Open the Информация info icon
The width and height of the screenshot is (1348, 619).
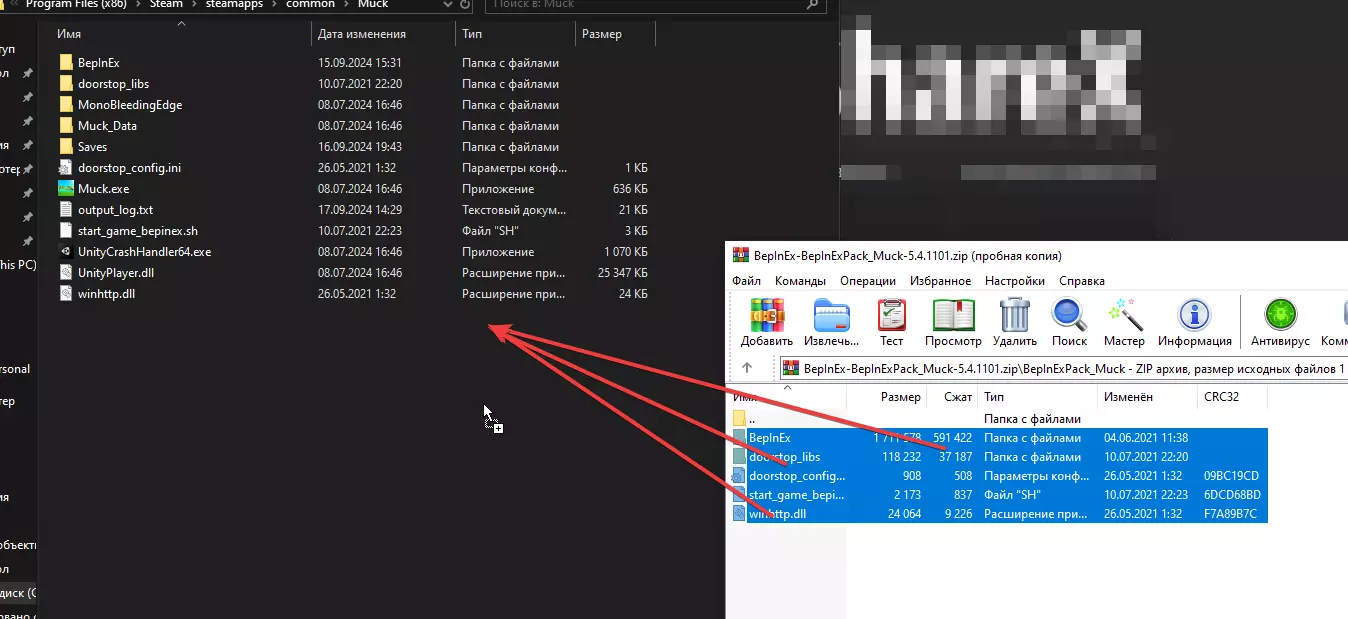tap(1194, 315)
